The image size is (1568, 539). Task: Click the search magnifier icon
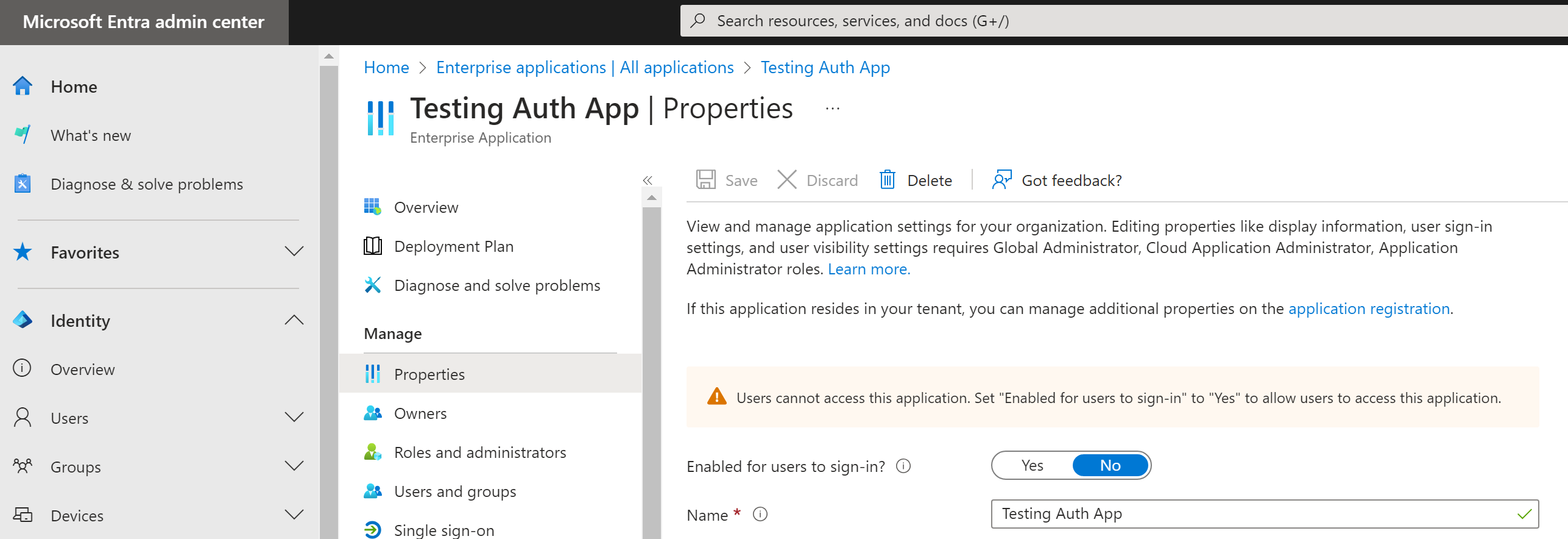point(698,21)
